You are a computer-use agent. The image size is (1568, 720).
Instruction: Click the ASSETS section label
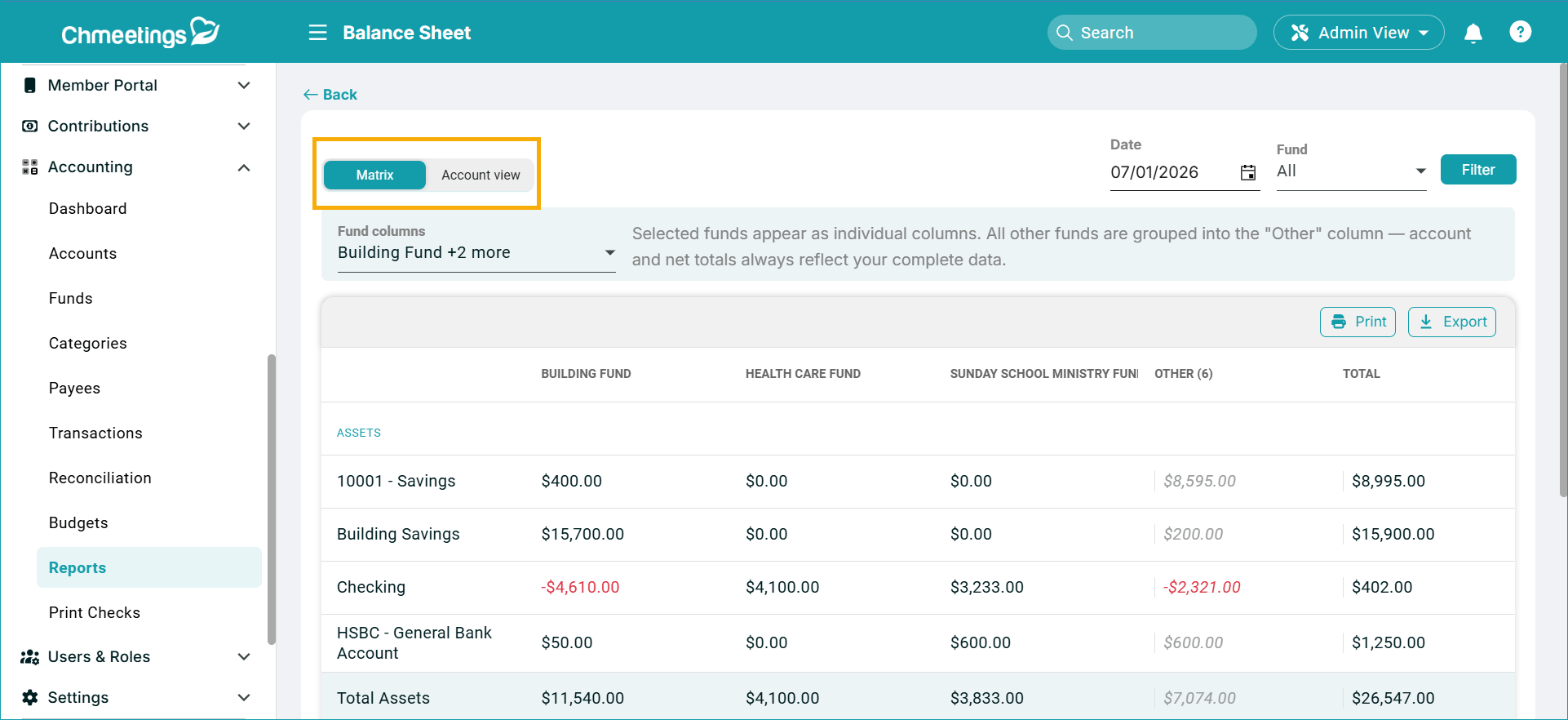pos(359,433)
